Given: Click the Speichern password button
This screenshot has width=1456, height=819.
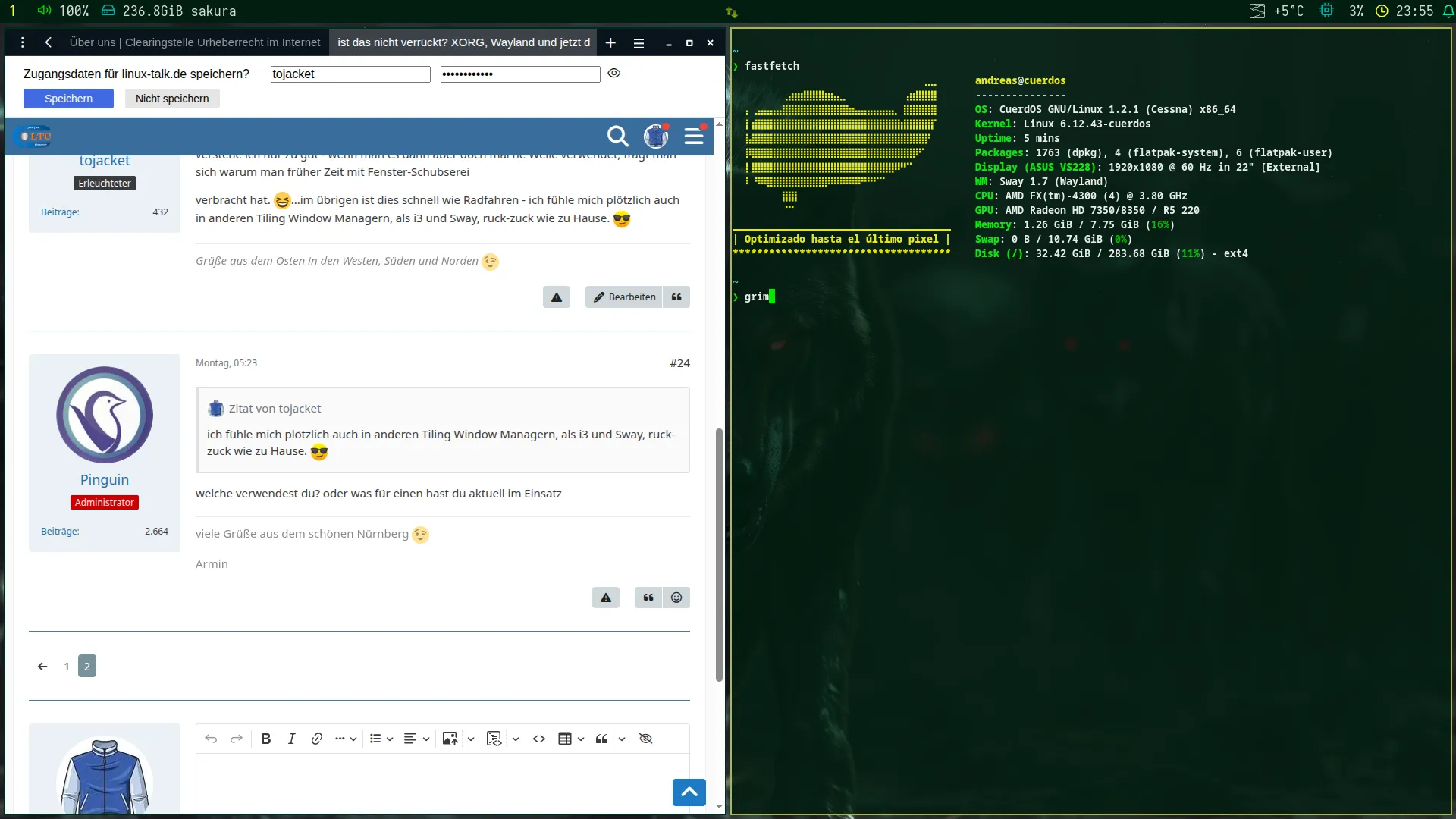Looking at the screenshot, I should (x=68, y=99).
